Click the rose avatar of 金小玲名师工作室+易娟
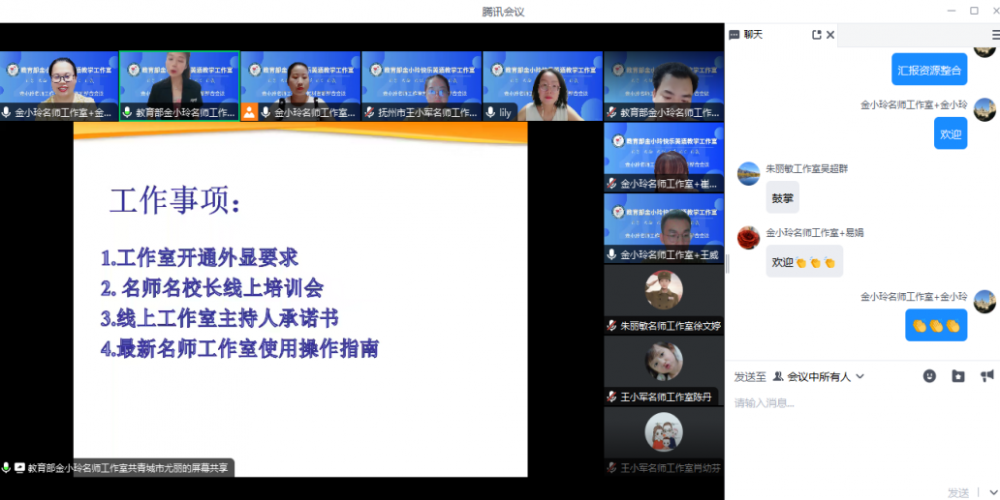 pyautogui.click(x=749, y=238)
